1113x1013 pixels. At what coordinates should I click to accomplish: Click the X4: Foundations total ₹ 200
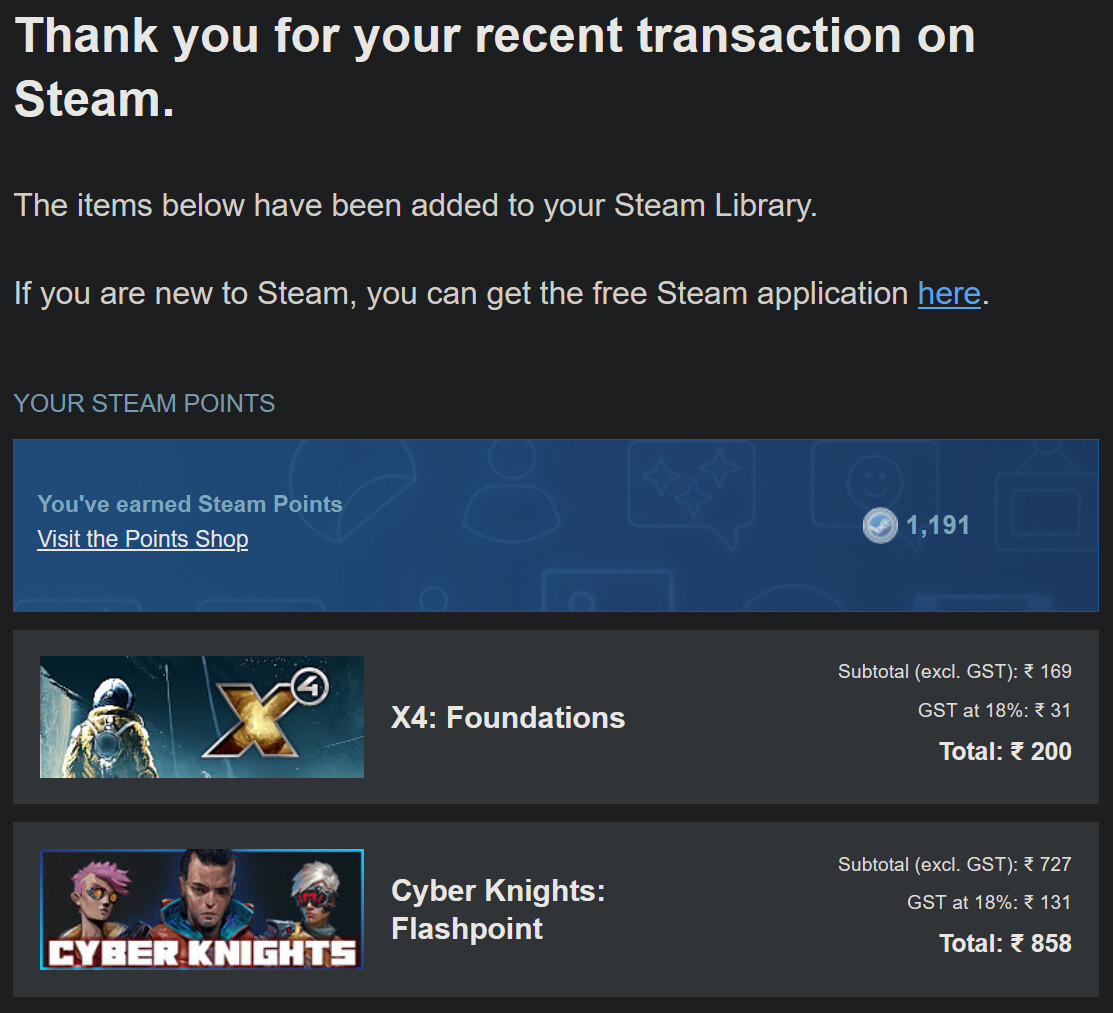point(1005,752)
